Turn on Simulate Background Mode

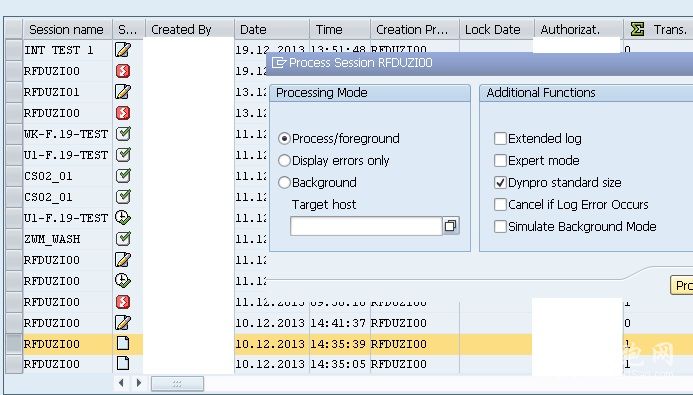[500, 227]
